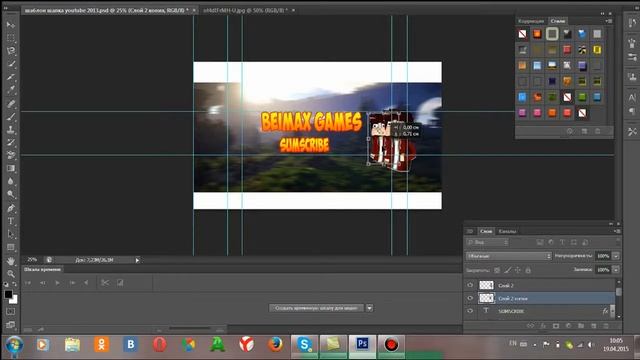Select the Hand tool
The width and height of the screenshot is (640, 360).
pyautogui.click(x=11, y=260)
